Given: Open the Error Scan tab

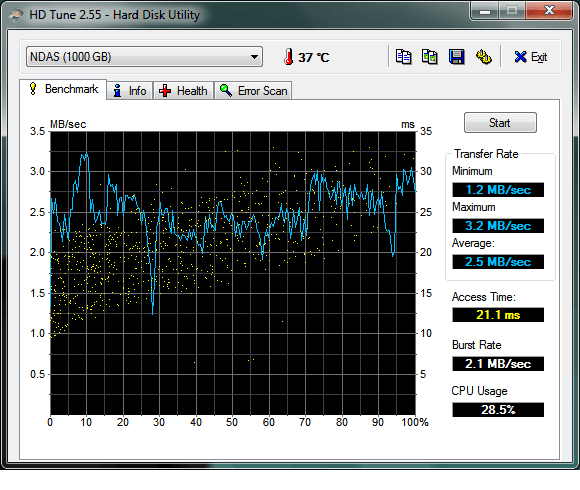Looking at the screenshot, I should pos(253,91).
